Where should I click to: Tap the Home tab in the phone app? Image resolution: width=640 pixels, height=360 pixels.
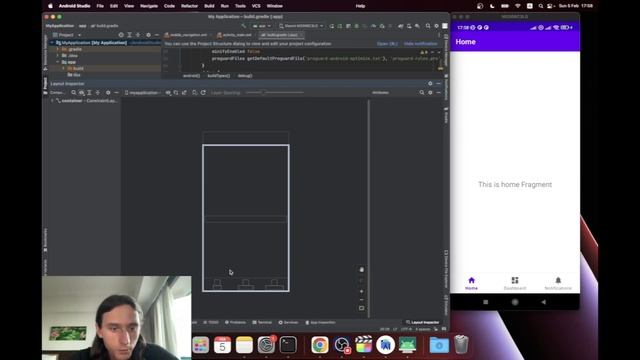(x=471, y=283)
